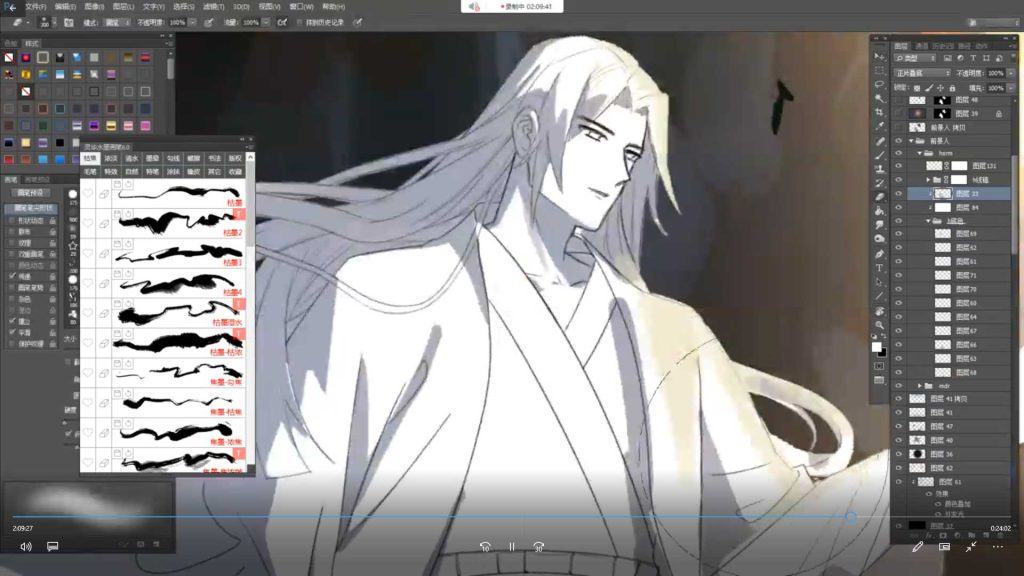Select the Zoom magnifier tool
Image resolution: width=1024 pixels, height=576 pixels.
(x=879, y=325)
